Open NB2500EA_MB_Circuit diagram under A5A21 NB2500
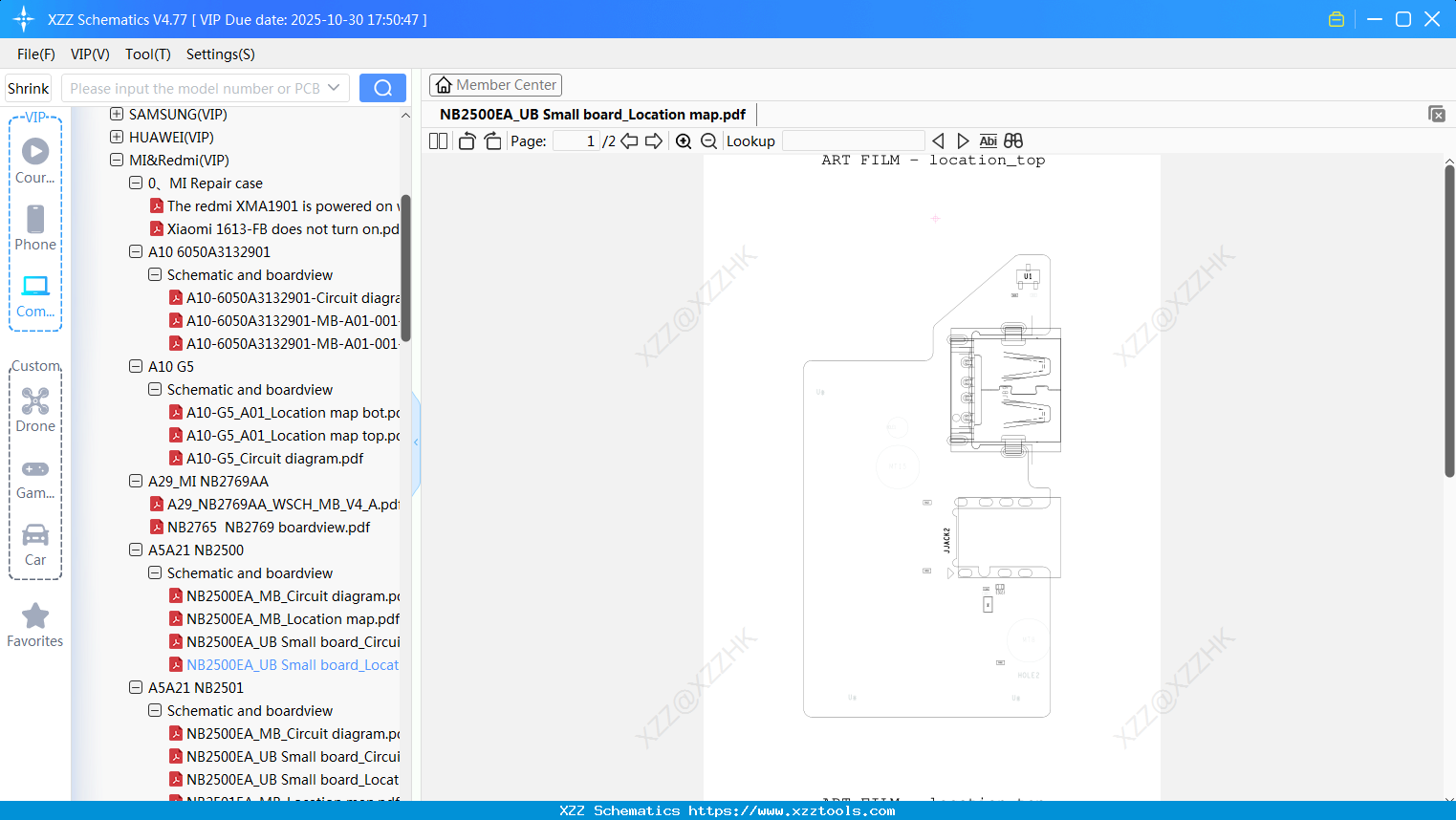Viewport: 1456px width, 820px height. pos(285,596)
